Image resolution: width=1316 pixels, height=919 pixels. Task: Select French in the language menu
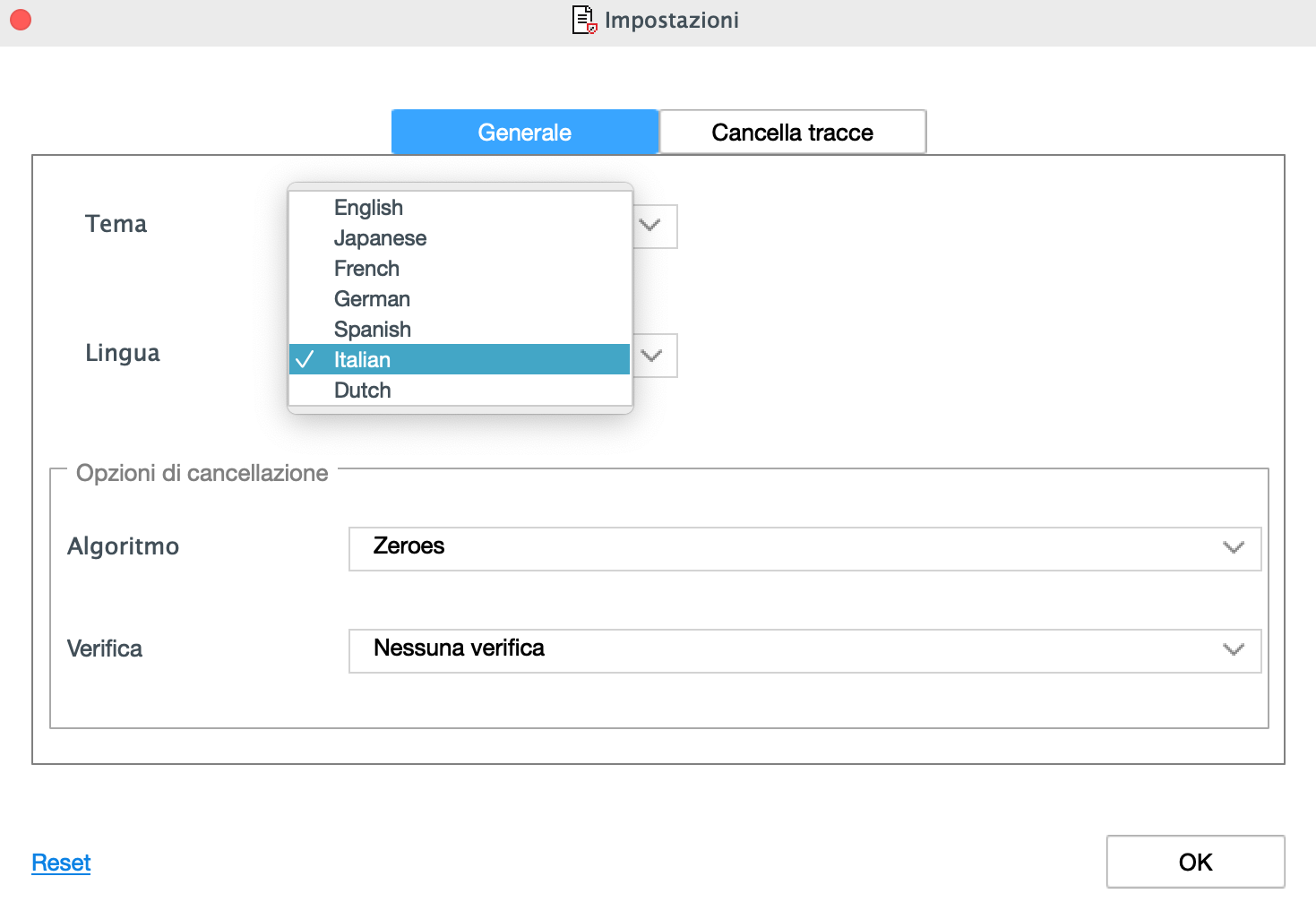(x=460, y=268)
